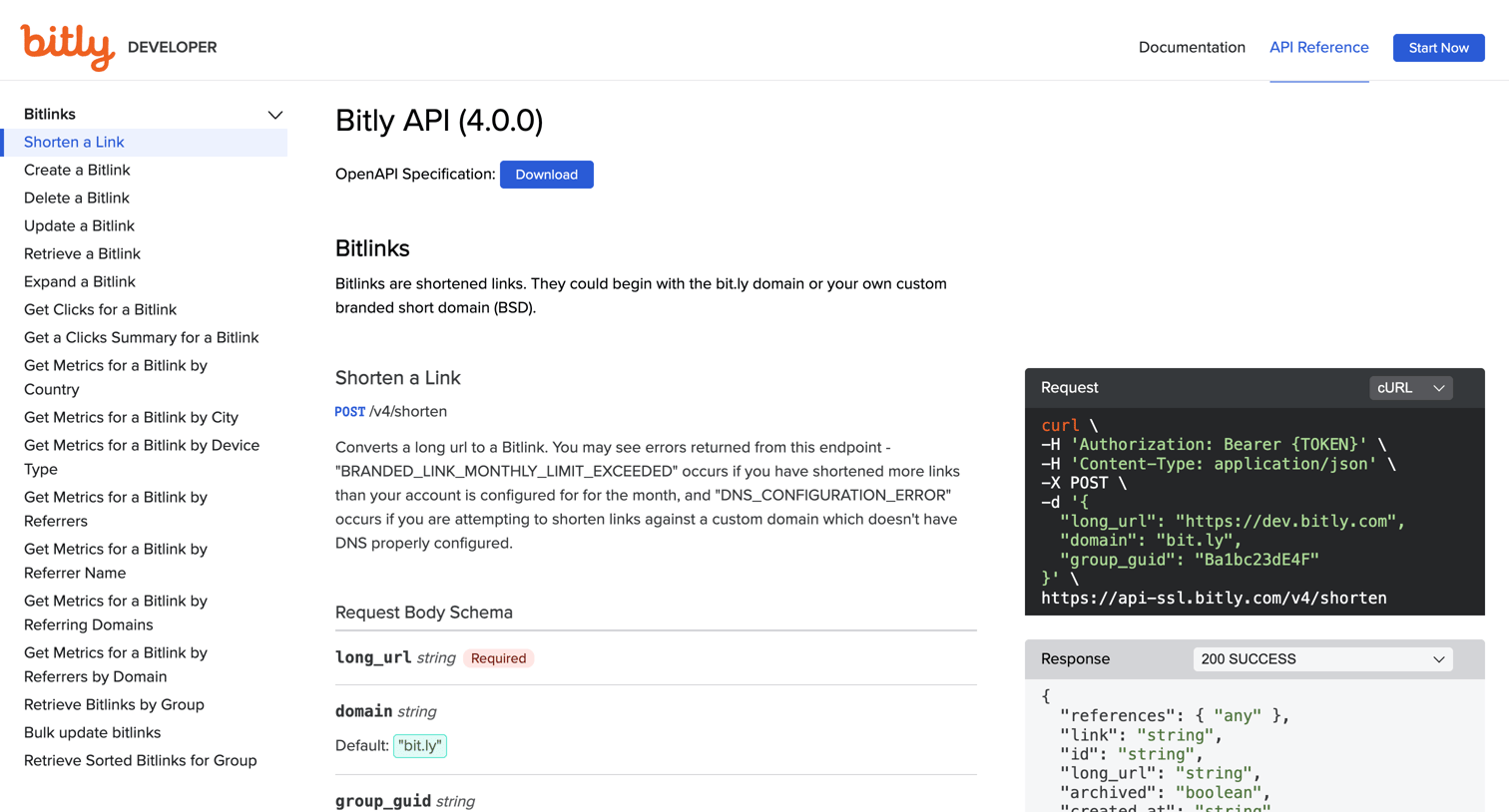Screen dimensions: 1509x812
Task: Open Expand a Bitlink section
Action: tap(80, 282)
